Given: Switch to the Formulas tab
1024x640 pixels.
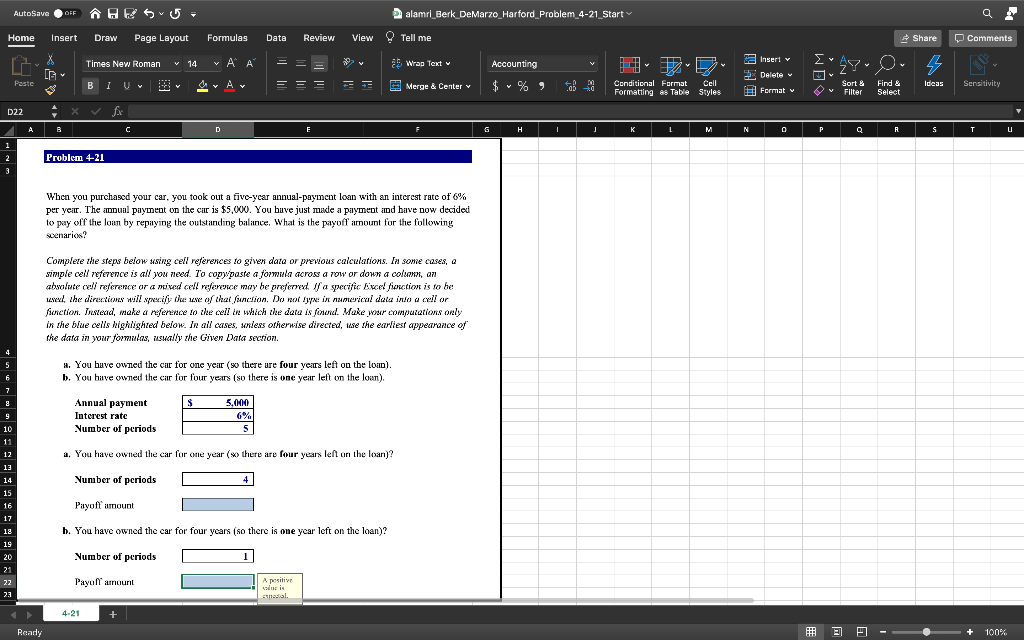Looking at the screenshot, I should coord(227,38).
